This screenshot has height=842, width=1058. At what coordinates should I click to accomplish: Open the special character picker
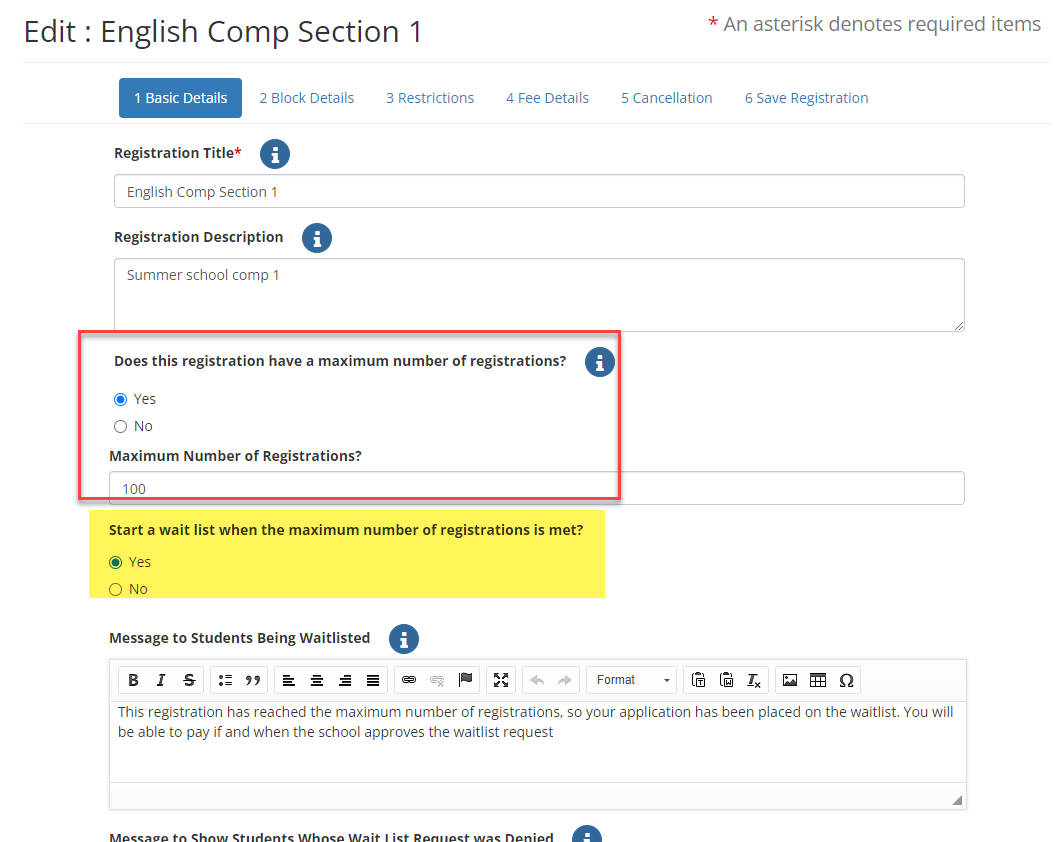[x=846, y=680]
